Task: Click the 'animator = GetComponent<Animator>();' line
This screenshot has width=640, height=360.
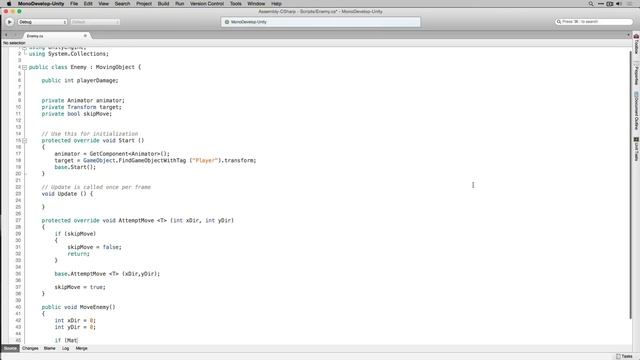Action: pos(112,154)
